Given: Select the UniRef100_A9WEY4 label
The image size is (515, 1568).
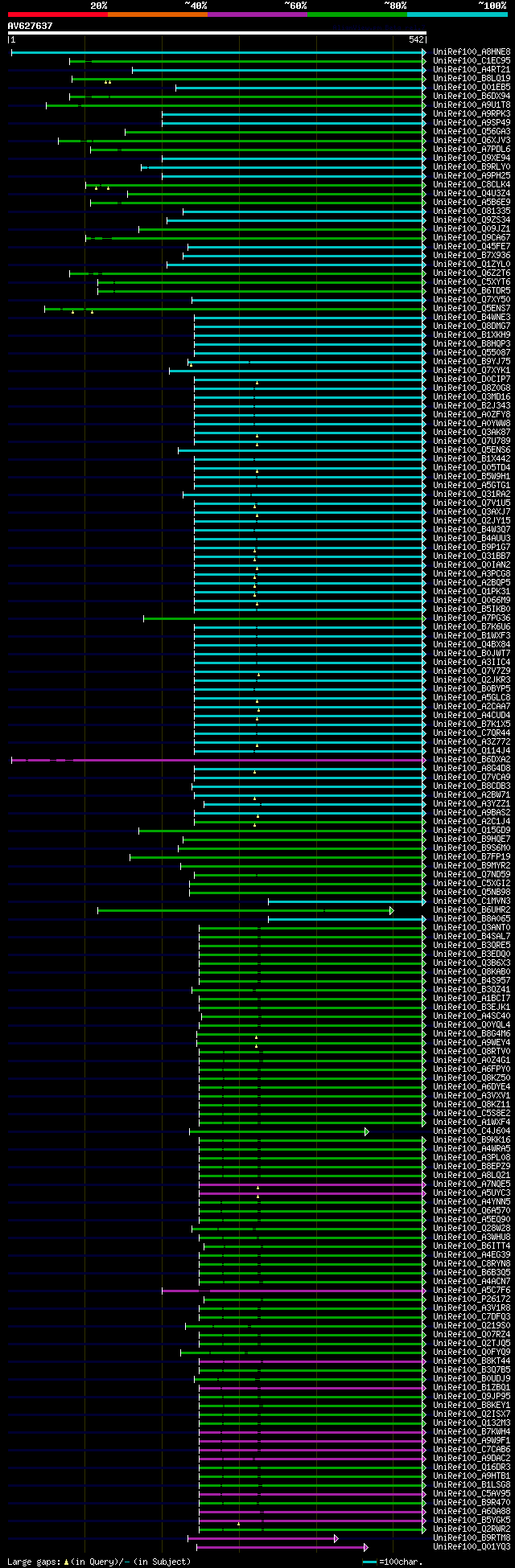Looking at the screenshot, I should [x=472, y=1042].
